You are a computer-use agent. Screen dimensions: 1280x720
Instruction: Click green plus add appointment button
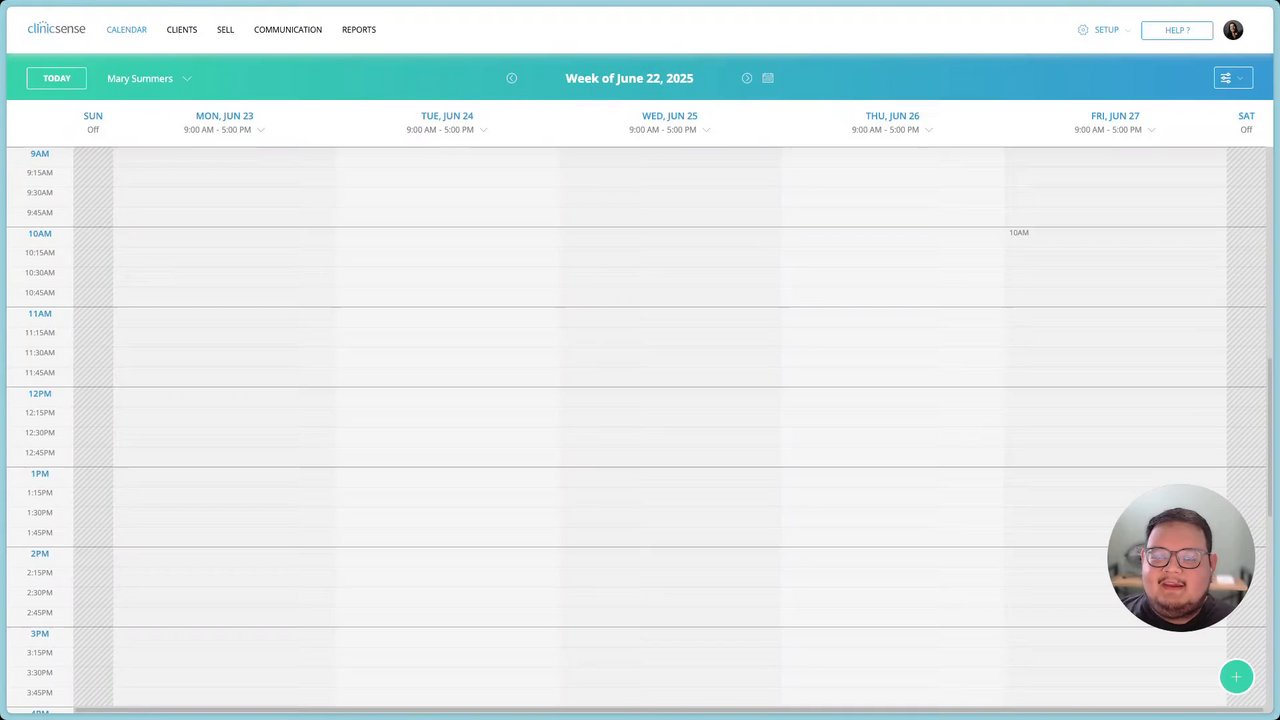coord(1236,677)
